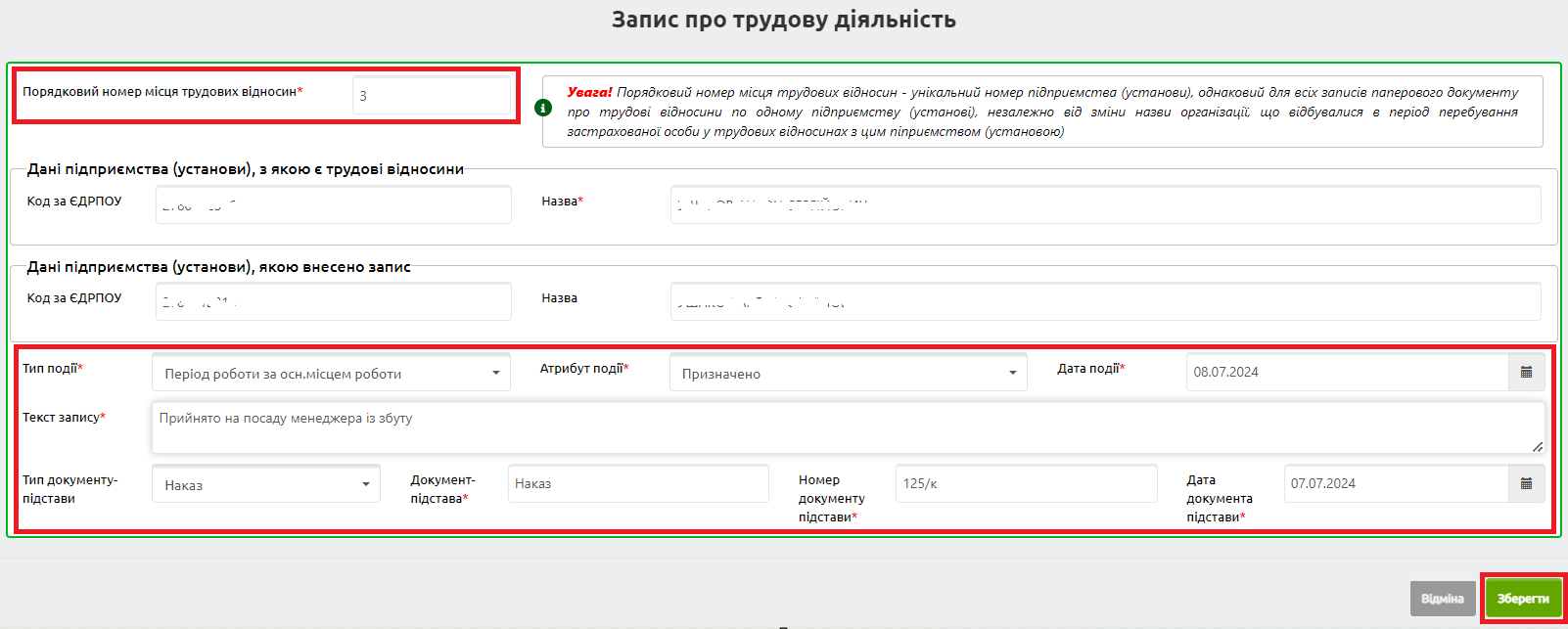Expand the Тип події dropdown

tap(331, 374)
